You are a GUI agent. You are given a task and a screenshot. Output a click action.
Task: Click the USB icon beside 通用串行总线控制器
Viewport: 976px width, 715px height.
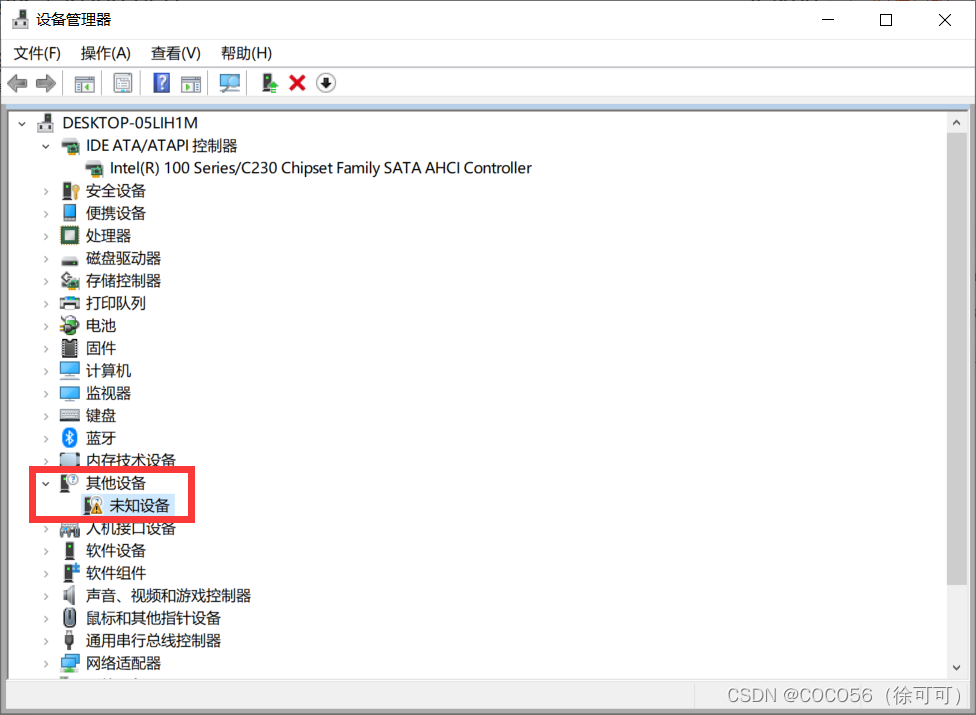pos(70,640)
